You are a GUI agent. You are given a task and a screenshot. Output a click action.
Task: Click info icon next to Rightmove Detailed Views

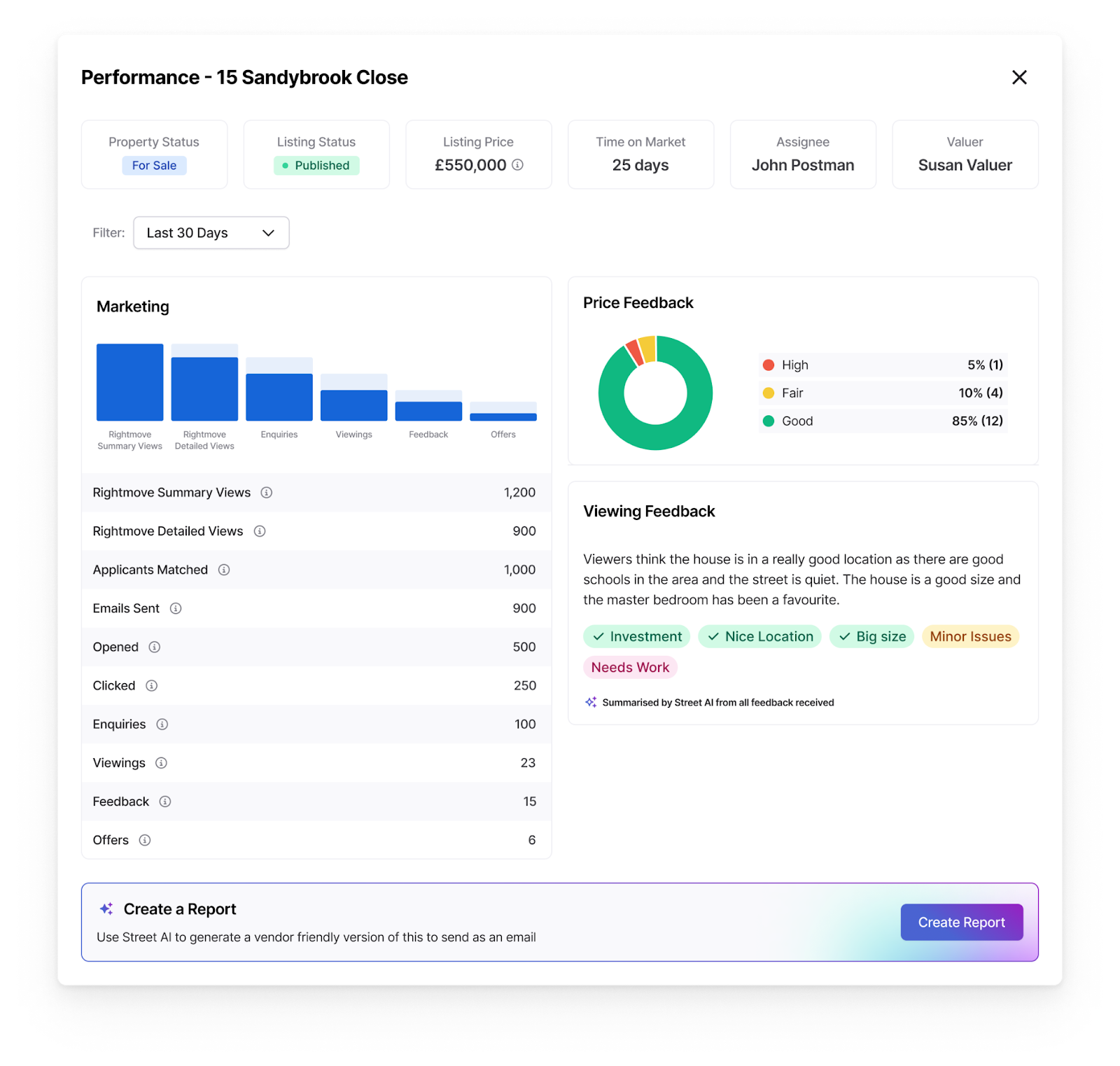pos(260,531)
